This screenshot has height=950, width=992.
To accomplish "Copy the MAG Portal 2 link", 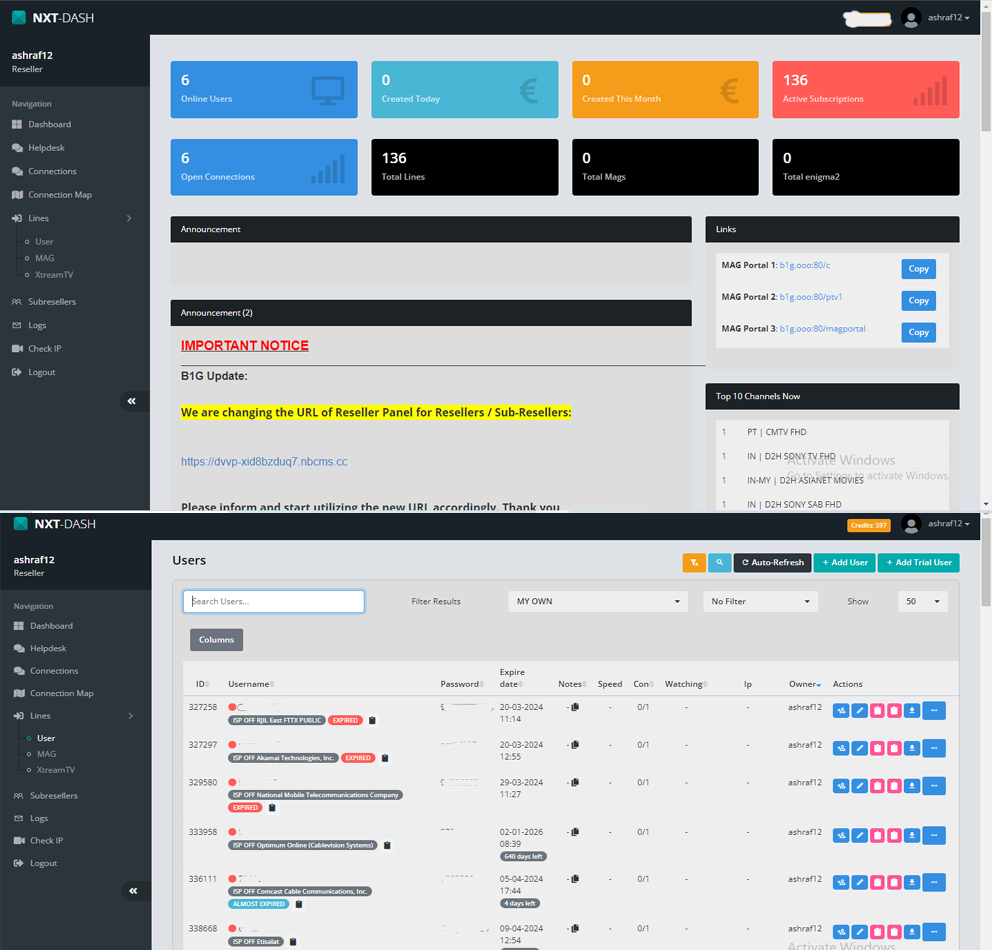I will pyautogui.click(x=918, y=300).
